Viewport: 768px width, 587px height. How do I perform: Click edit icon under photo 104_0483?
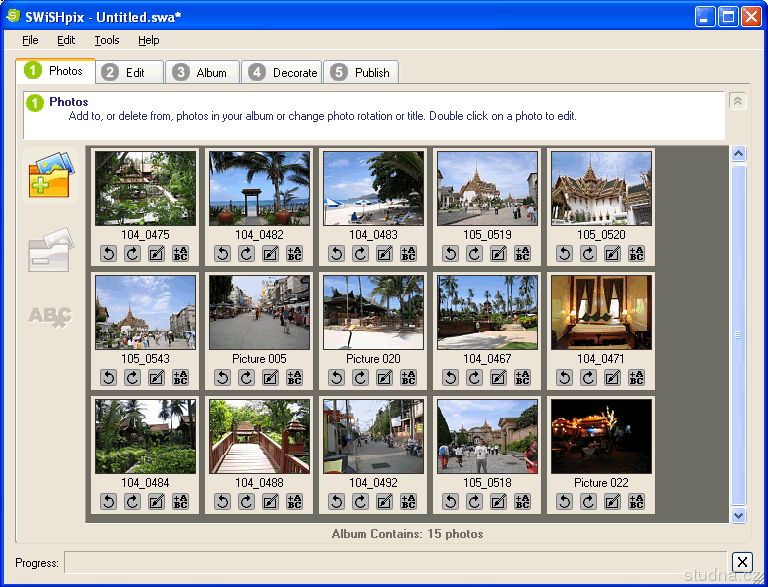point(384,253)
